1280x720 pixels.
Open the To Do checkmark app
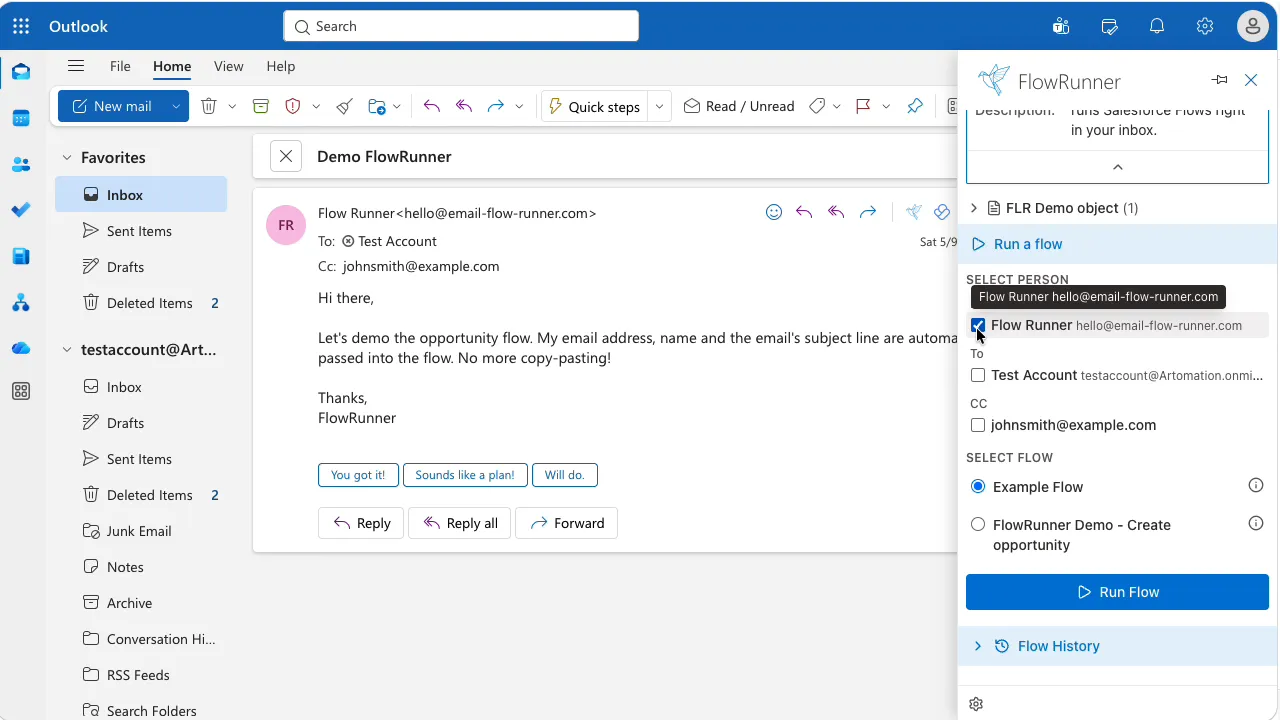tap(21, 210)
